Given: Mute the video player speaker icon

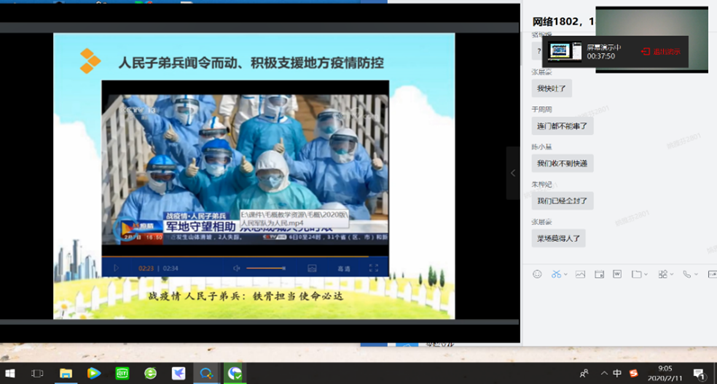Looking at the screenshot, I should click(236, 268).
